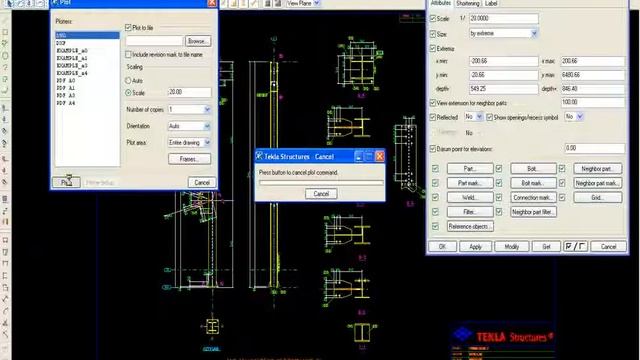Click the Plot button in Plot dialog
This screenshot has width=640, height=360.
click(x=66, y=182)
